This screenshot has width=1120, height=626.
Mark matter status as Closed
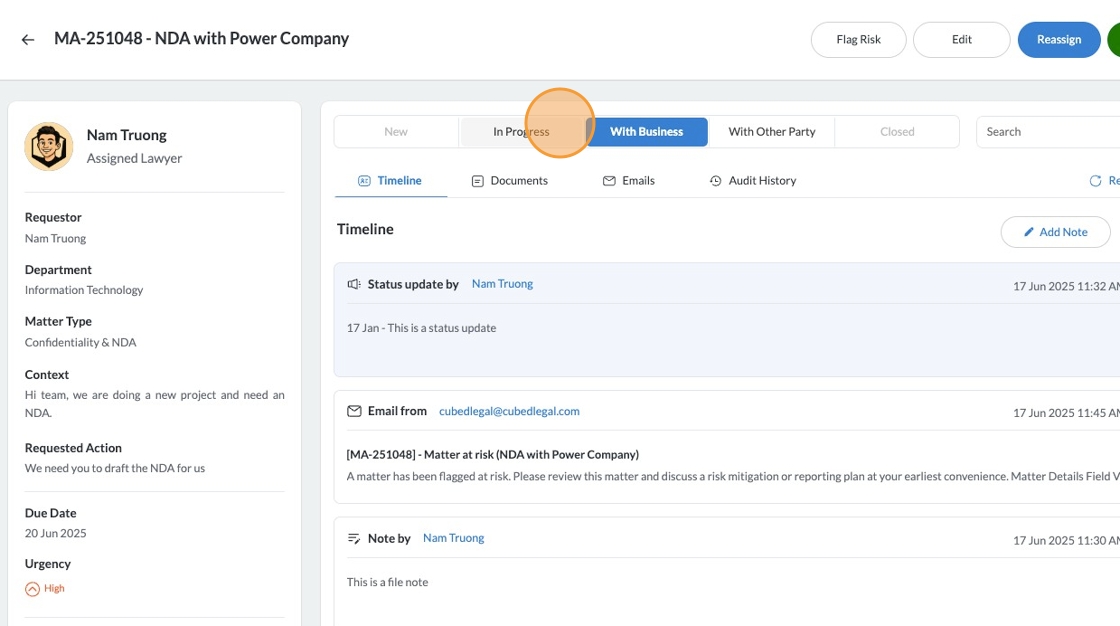click(897, 132)
